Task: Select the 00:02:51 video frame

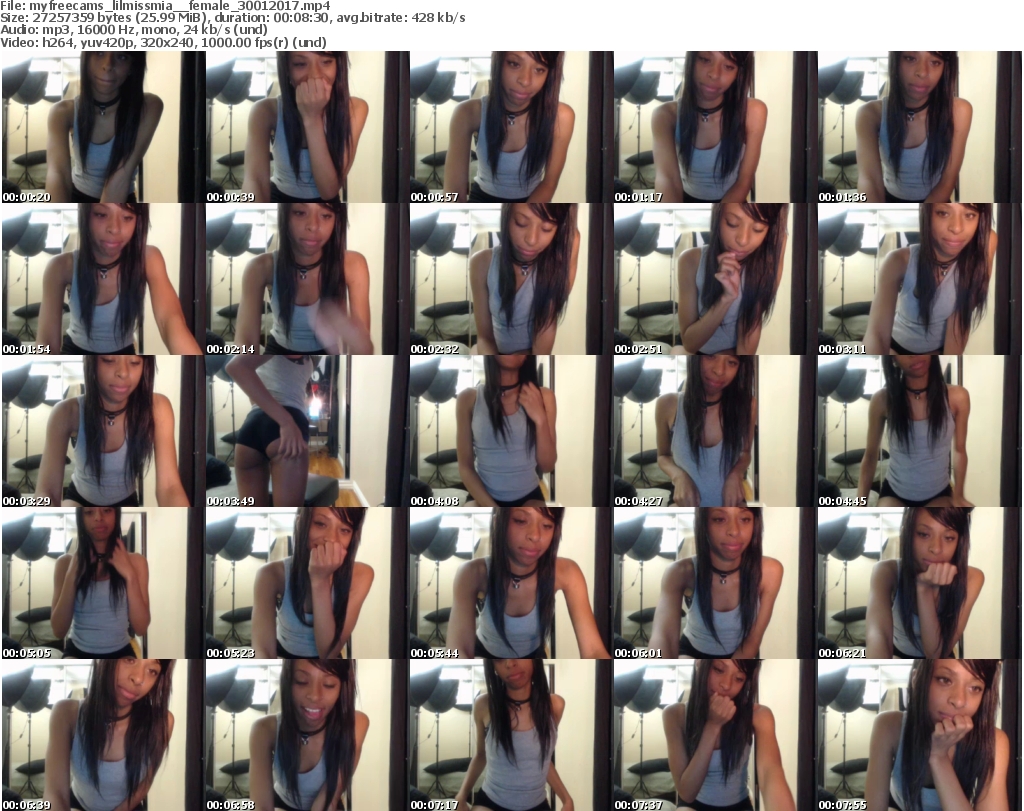Action: click(x=715, y=279)
